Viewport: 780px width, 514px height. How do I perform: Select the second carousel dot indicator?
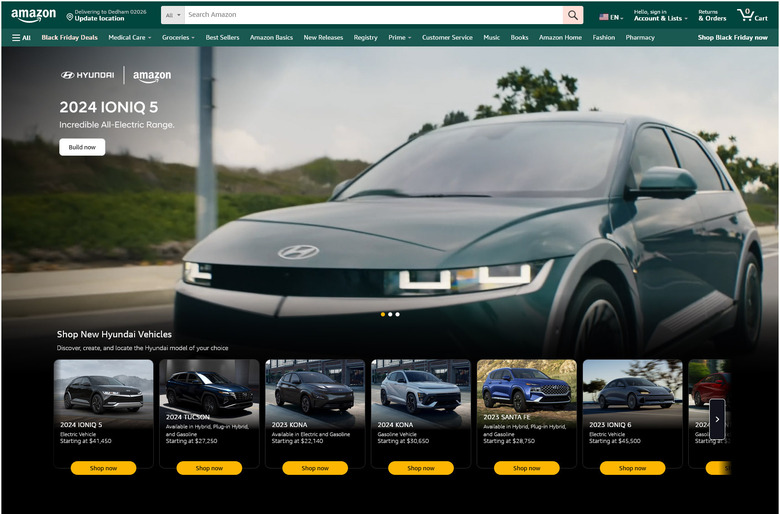pos(390,314)
